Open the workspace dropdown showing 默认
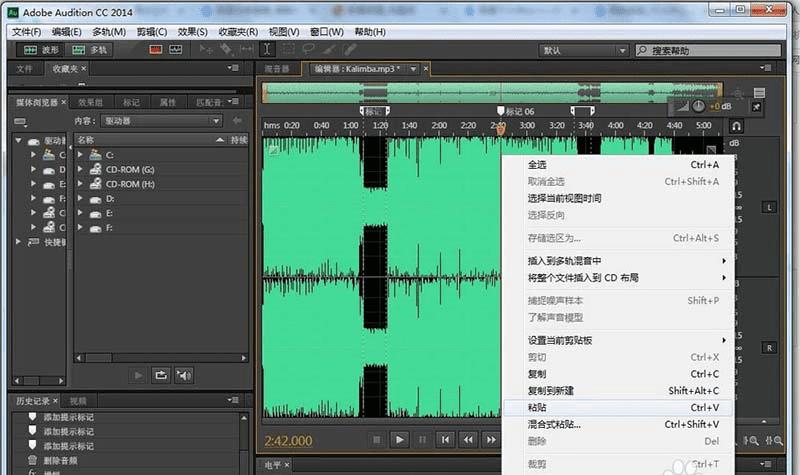The height and width of the screenshot is (475, 800). point(584,50)
